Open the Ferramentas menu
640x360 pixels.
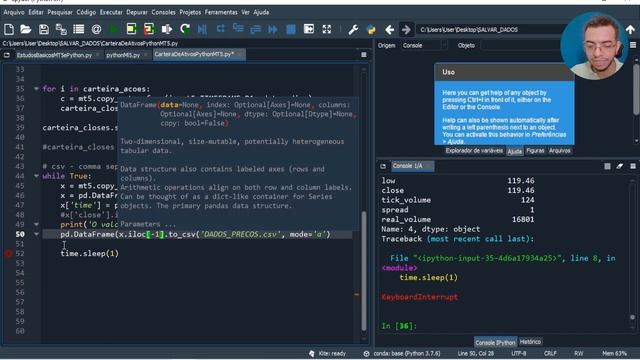(x=221, y=12)
